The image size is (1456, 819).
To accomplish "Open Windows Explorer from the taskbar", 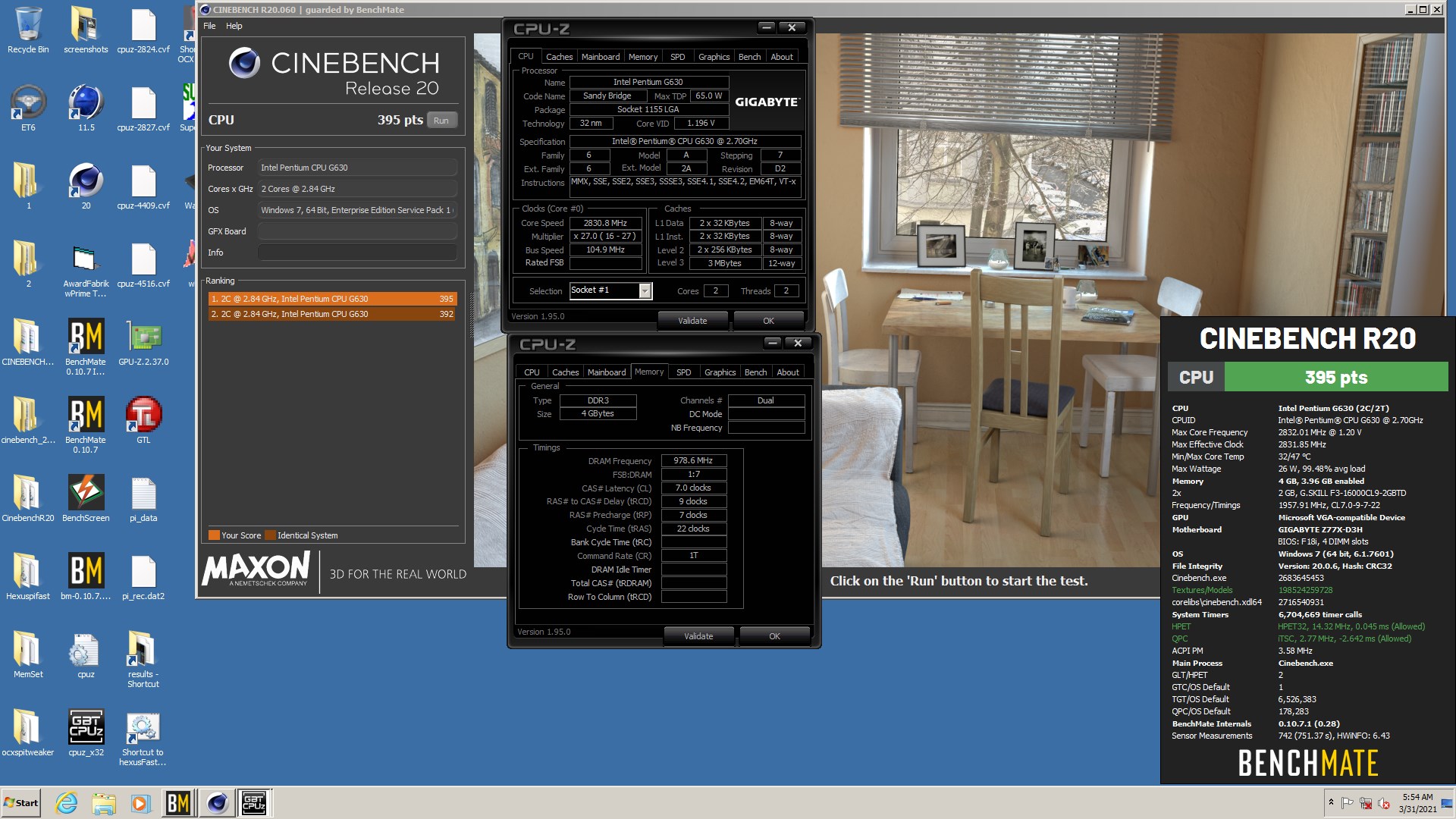I will (x=104, y=803).
